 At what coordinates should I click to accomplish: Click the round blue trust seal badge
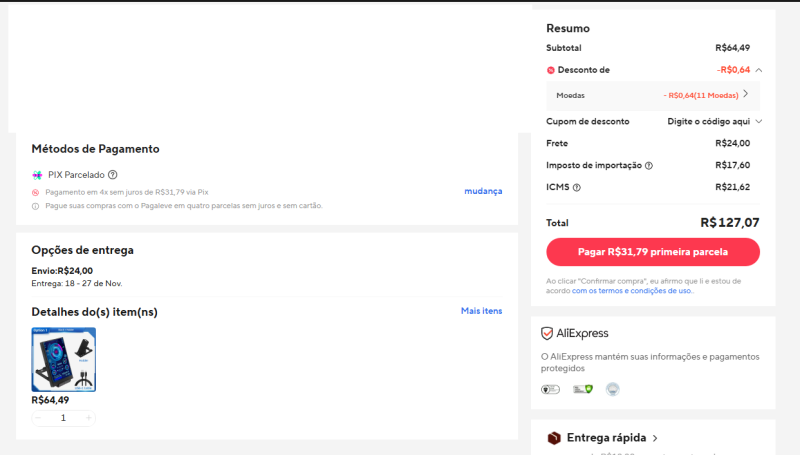pos(613,389)
